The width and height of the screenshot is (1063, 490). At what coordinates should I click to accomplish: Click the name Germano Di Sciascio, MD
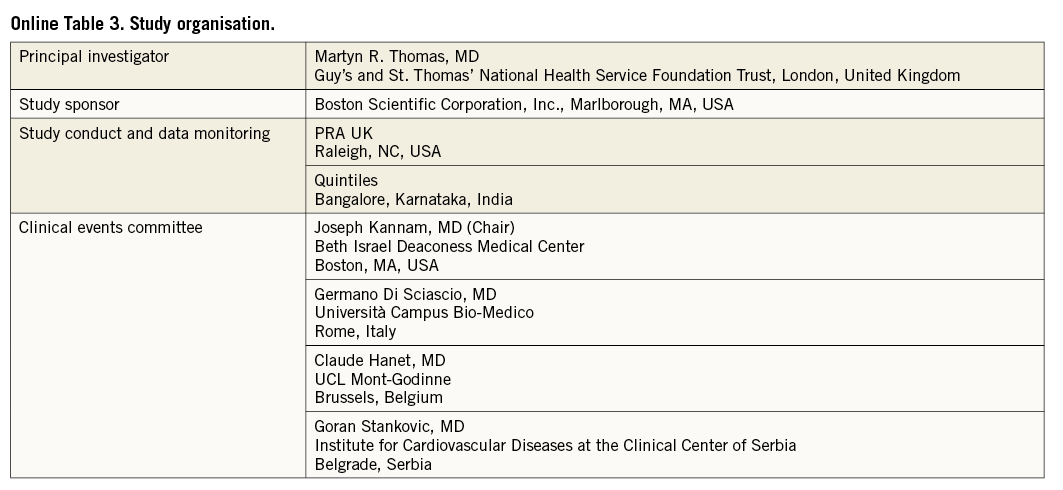[x=405, y=295]
